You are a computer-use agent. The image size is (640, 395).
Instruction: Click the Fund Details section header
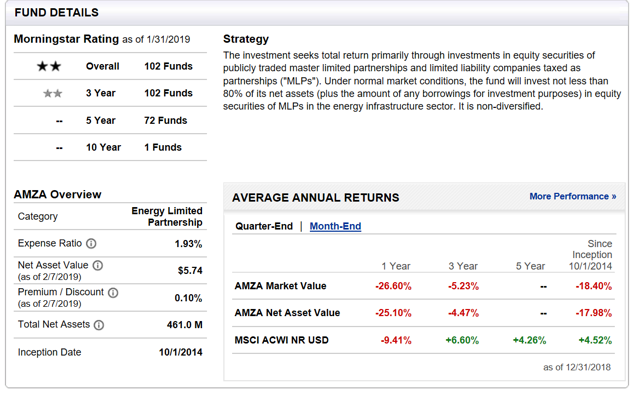coord(56,13)
